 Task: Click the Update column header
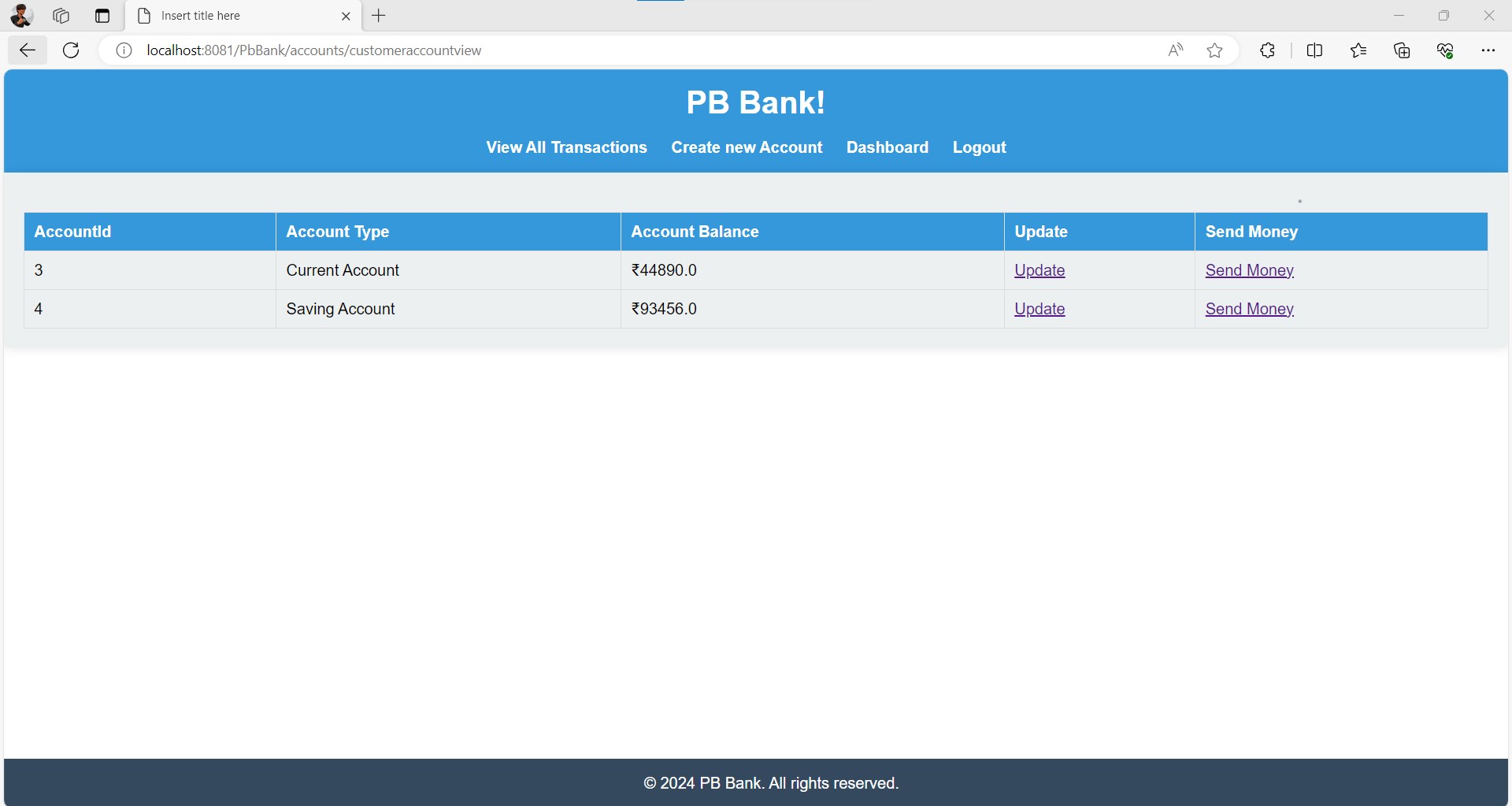(x=1100, y=232)
